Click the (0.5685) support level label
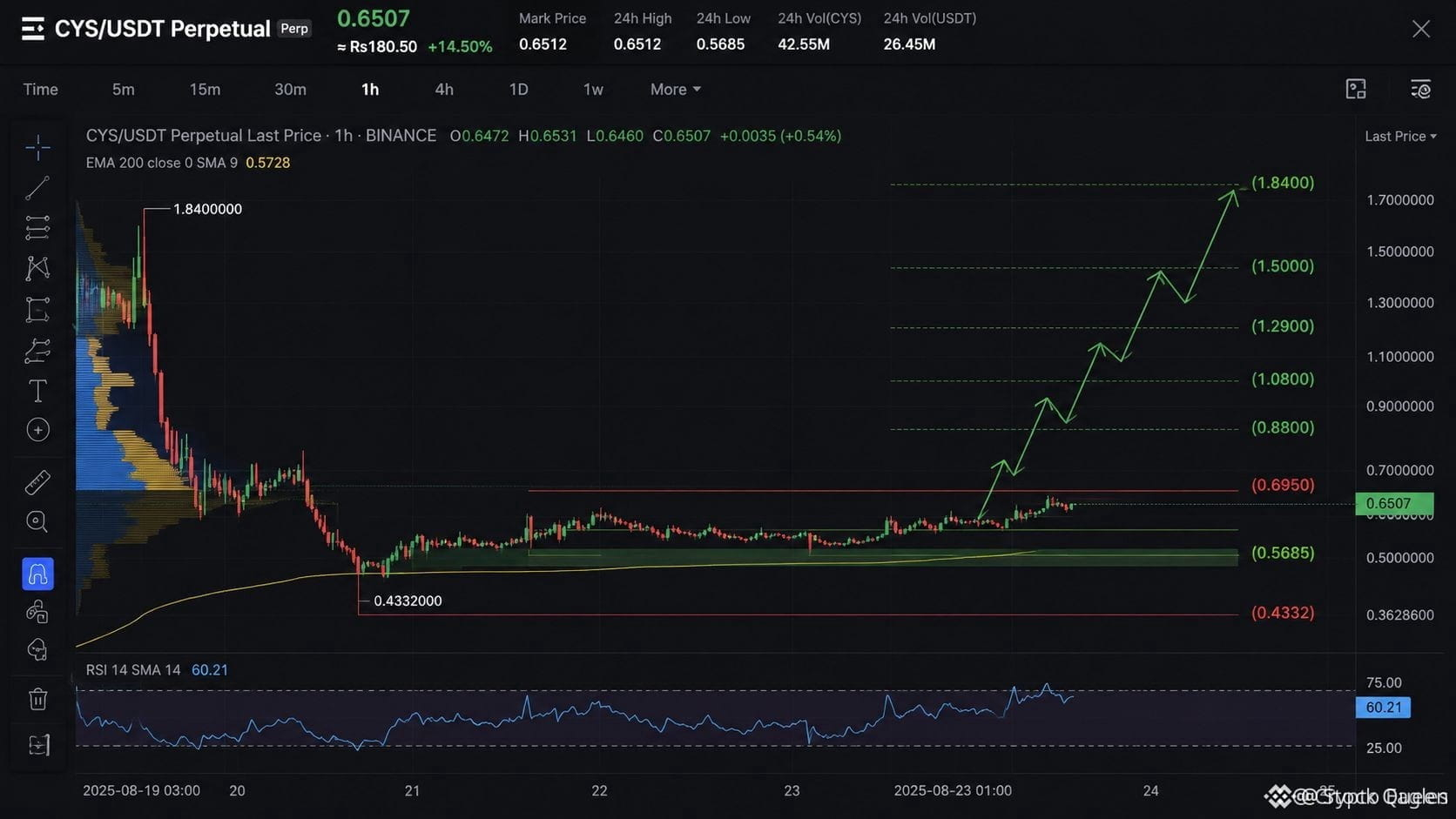Image resolution: width=1456 pixels, height=819 pixels. coord(1283,553)
